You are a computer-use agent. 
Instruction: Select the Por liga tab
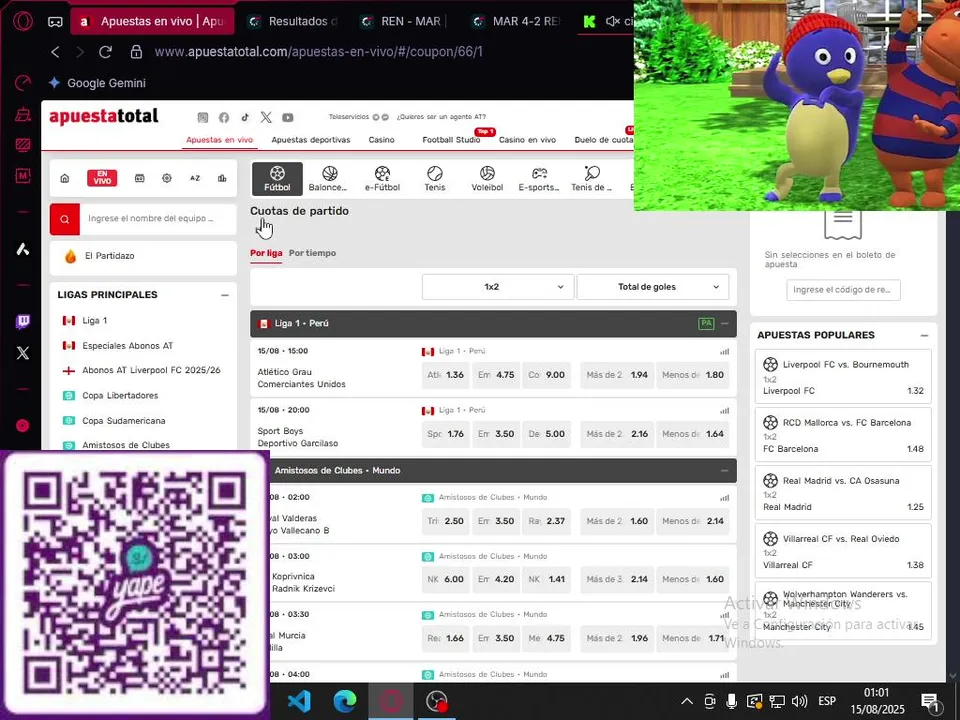pos(266,253)
